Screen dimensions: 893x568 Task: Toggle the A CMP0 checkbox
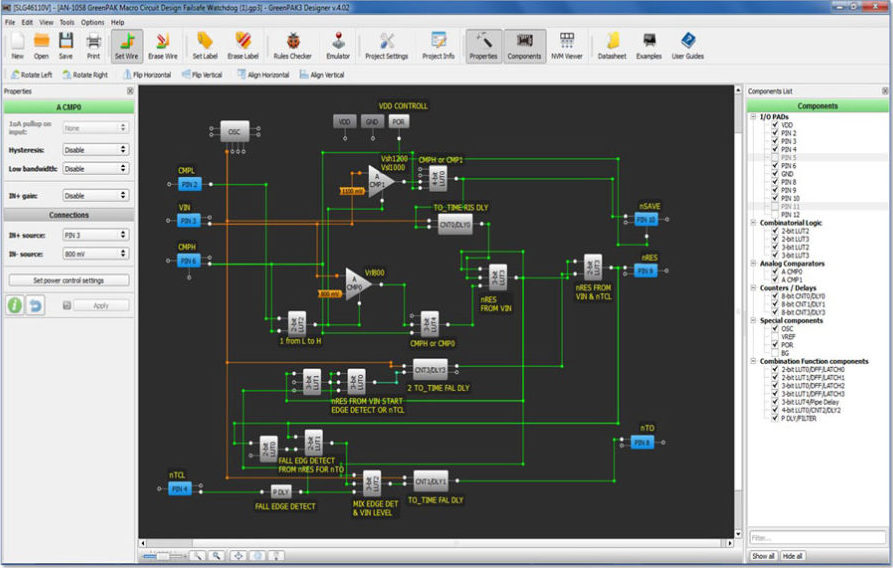(775, 271)
